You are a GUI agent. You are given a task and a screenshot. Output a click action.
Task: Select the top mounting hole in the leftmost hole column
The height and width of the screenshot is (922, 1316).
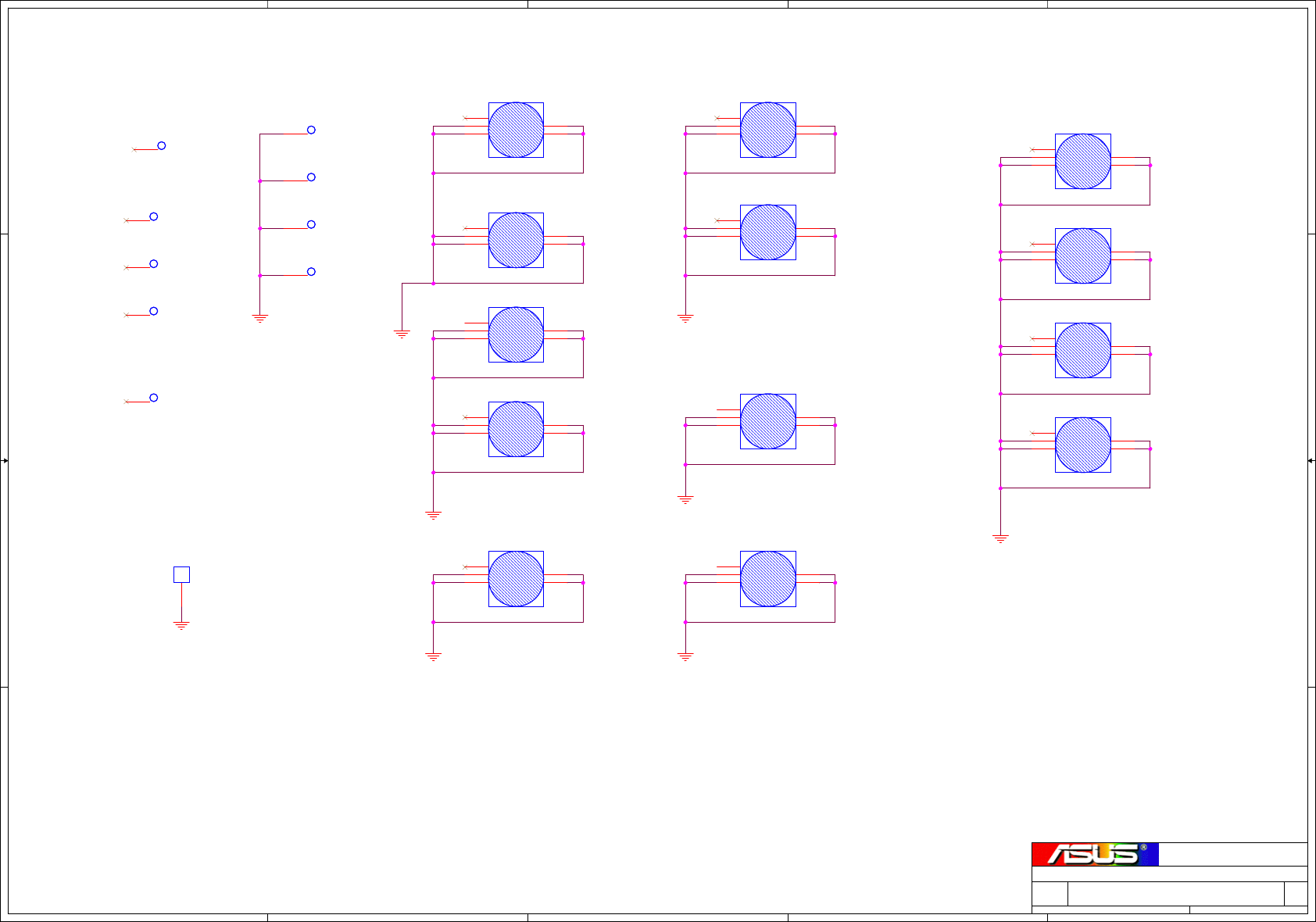516,130
